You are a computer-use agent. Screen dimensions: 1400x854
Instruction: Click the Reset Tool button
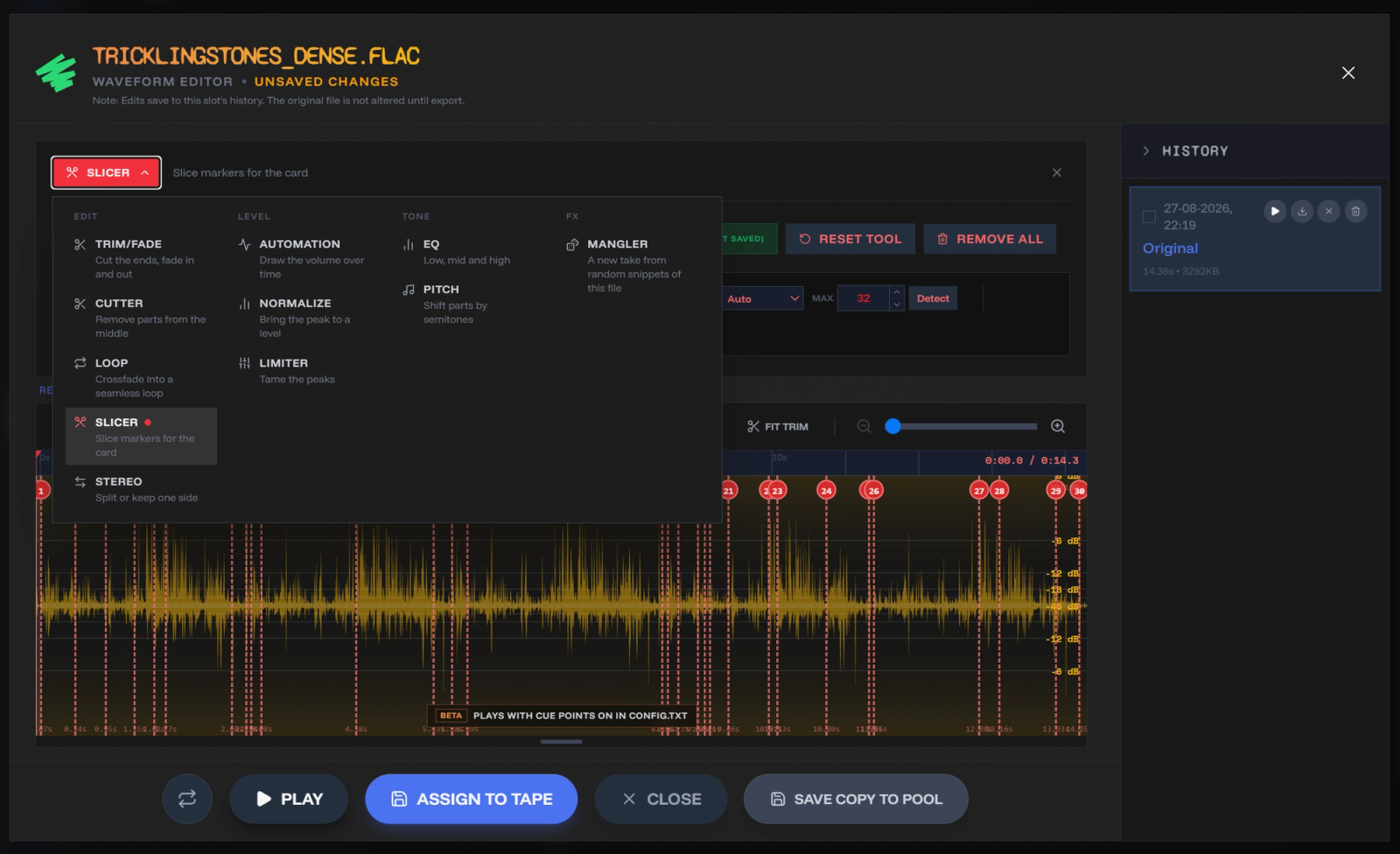coord(850,239)
